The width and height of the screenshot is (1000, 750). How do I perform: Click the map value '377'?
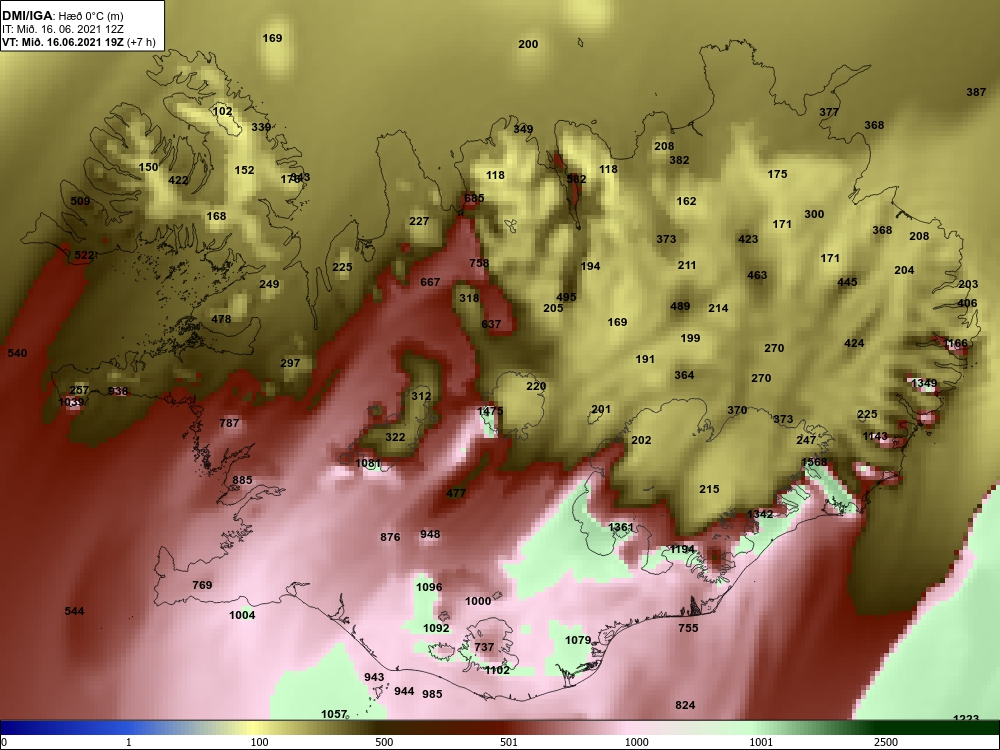click(x=829, y=112)
